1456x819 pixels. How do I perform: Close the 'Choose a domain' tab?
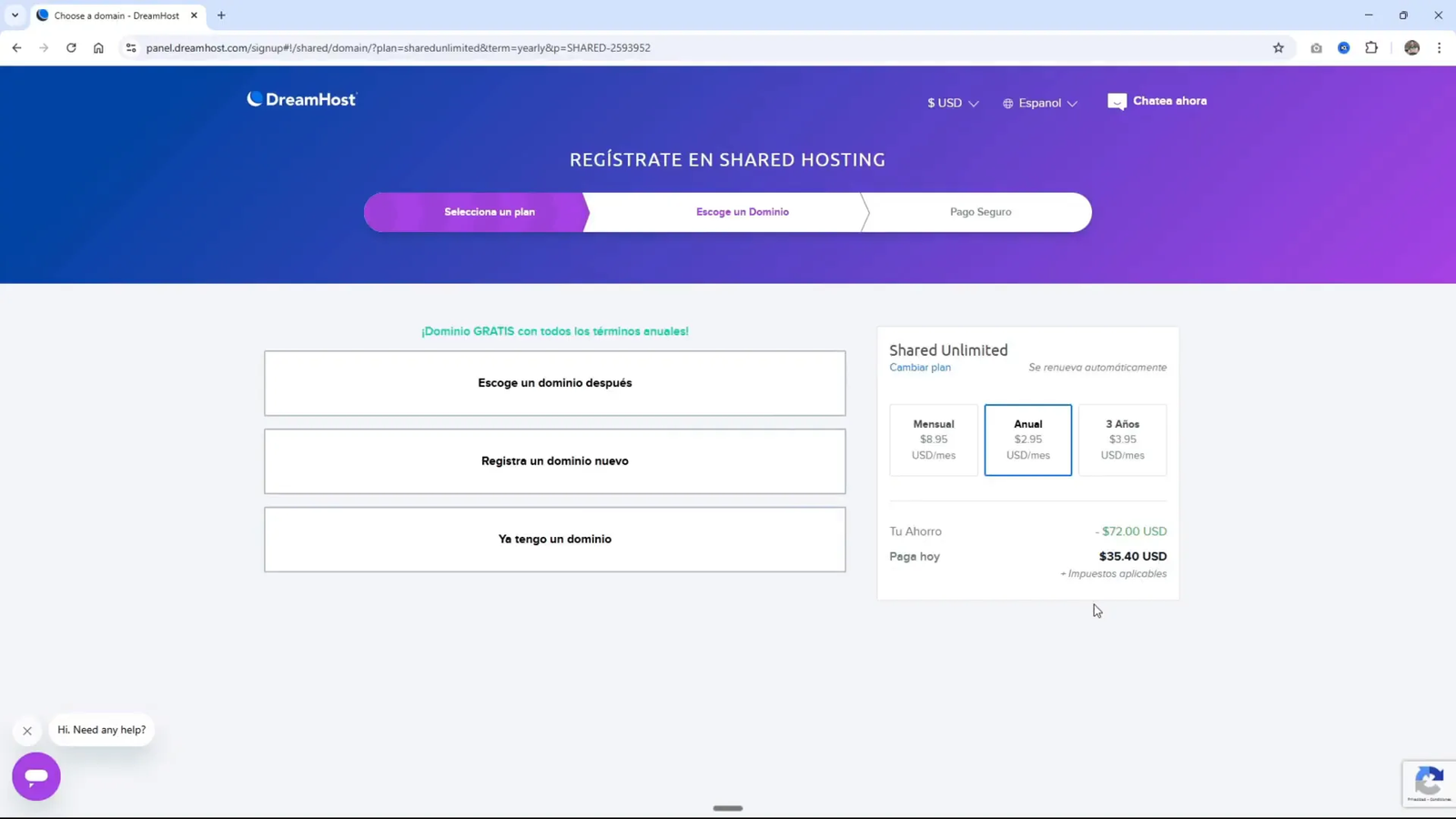(194, 15)
